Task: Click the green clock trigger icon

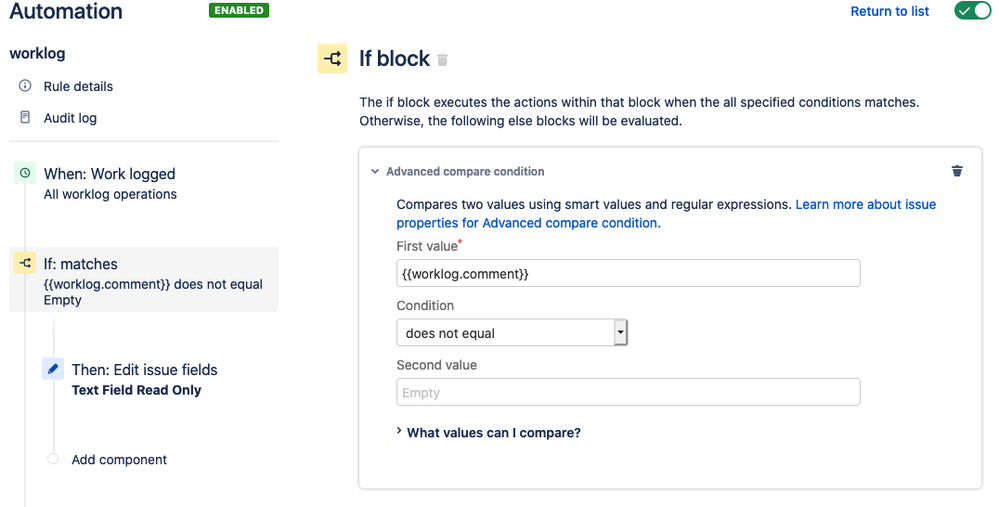Action: tap(25, 173)
